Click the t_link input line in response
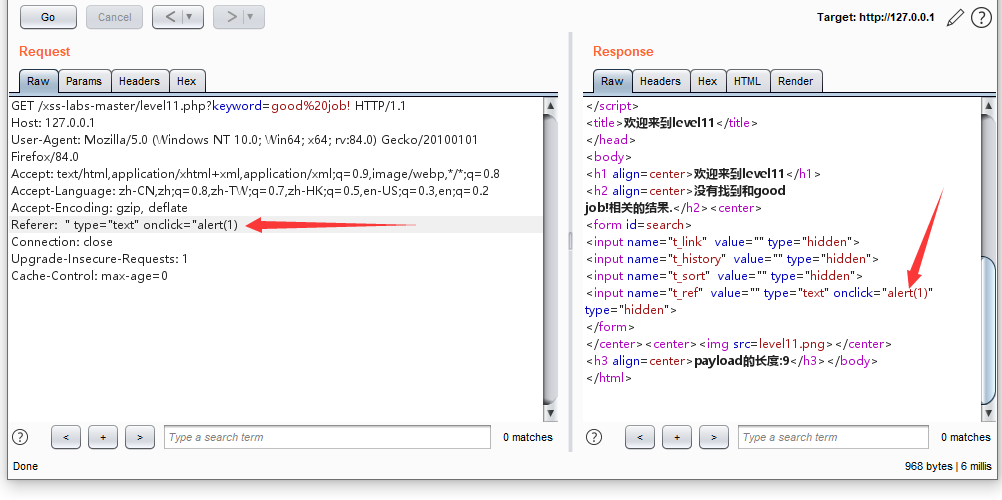 tap(723, 242)
